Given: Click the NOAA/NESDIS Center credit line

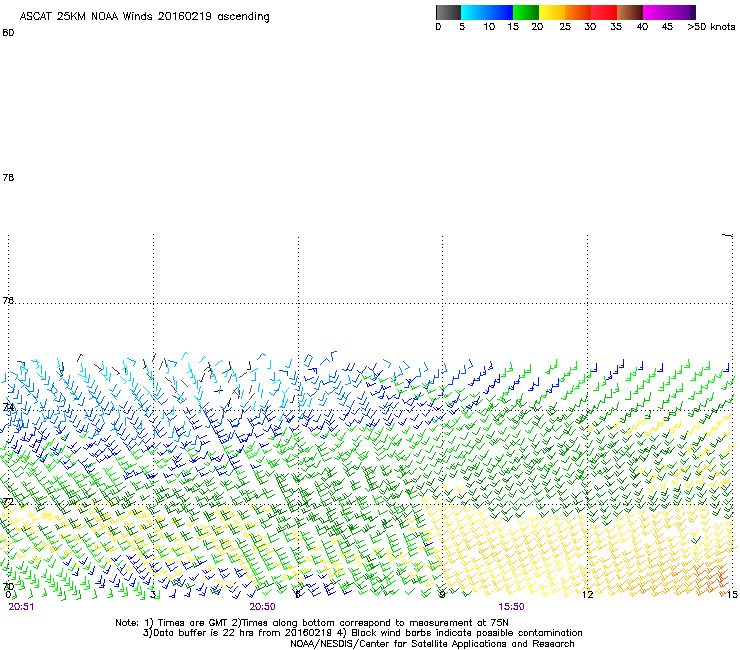Looking at the screenshot, I should click(432, 644).
